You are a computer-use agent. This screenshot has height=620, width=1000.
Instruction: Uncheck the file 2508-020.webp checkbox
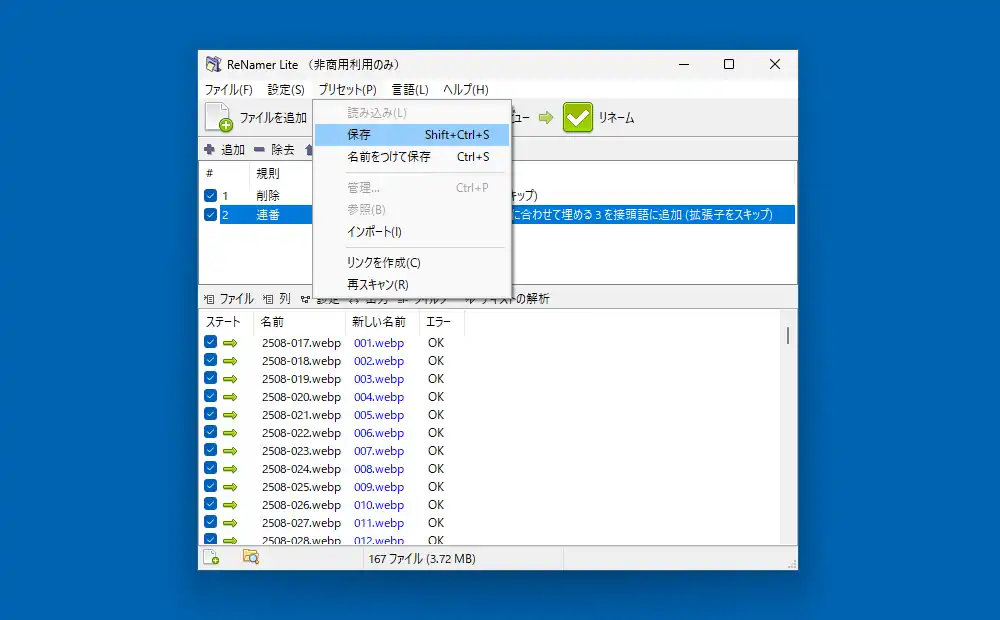pyautogui.click(x=210, y=397)
